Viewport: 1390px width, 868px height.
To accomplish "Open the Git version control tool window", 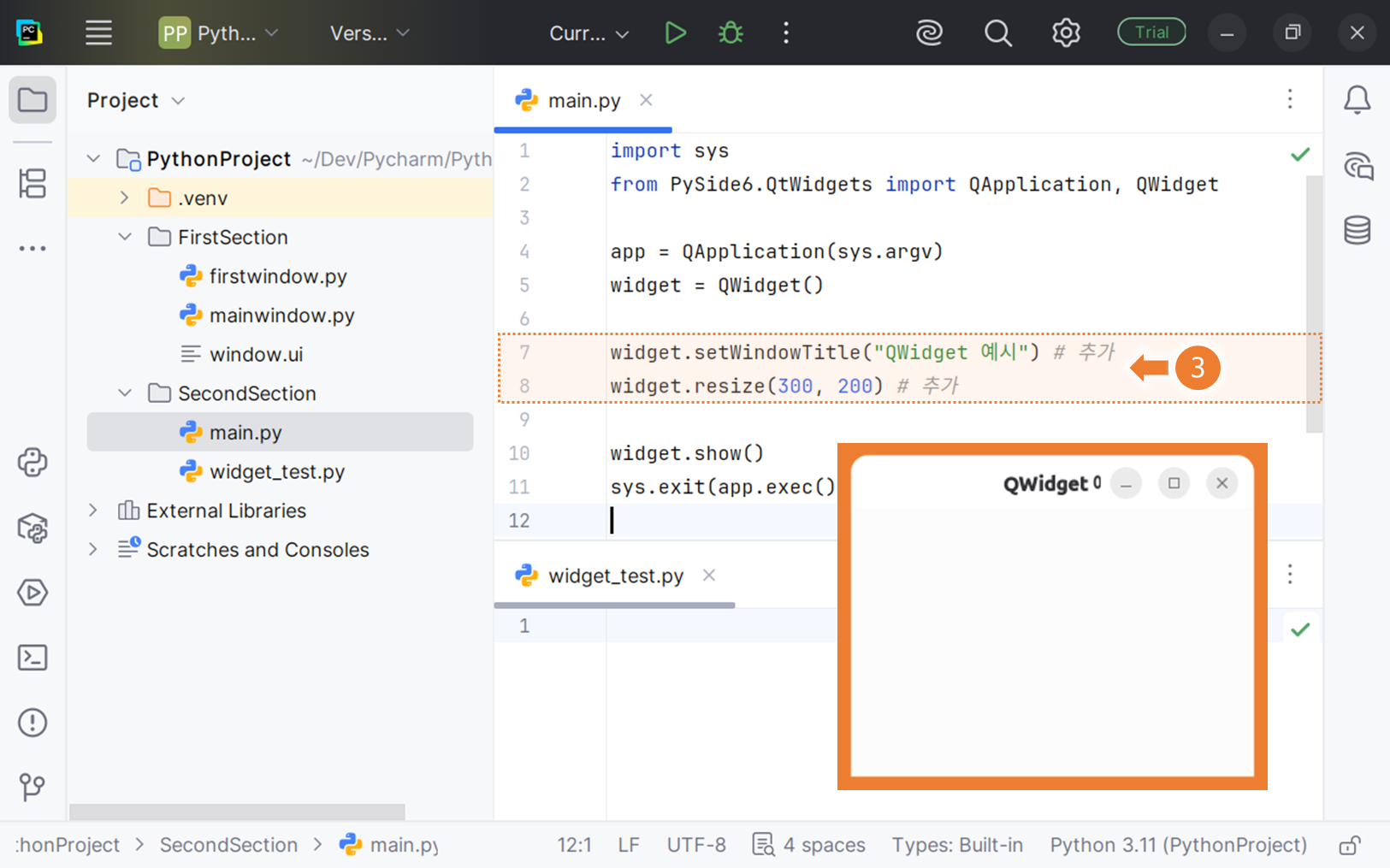I will [x=33, y=787].
